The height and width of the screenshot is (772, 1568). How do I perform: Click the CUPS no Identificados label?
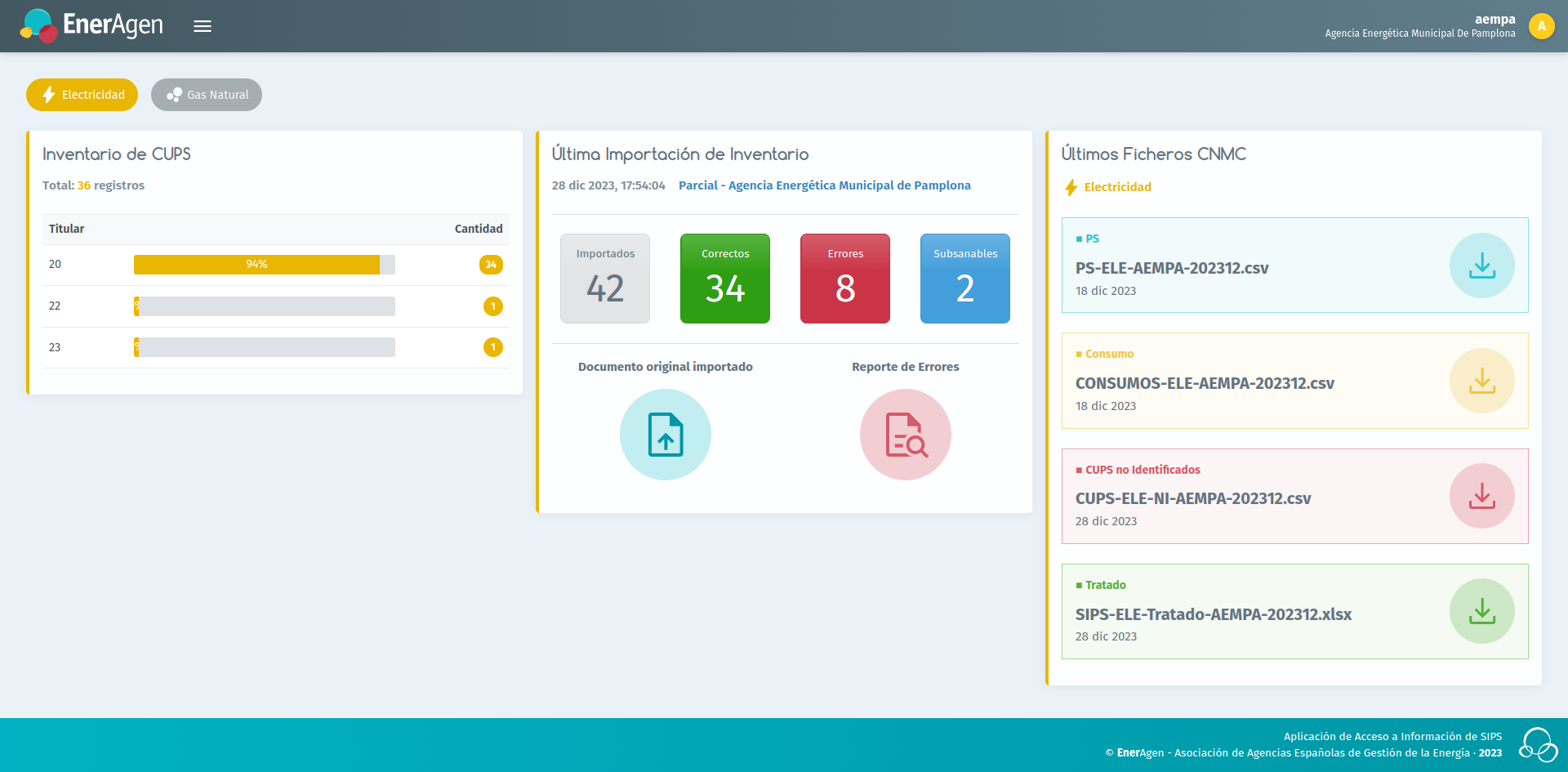point(1138,470)
